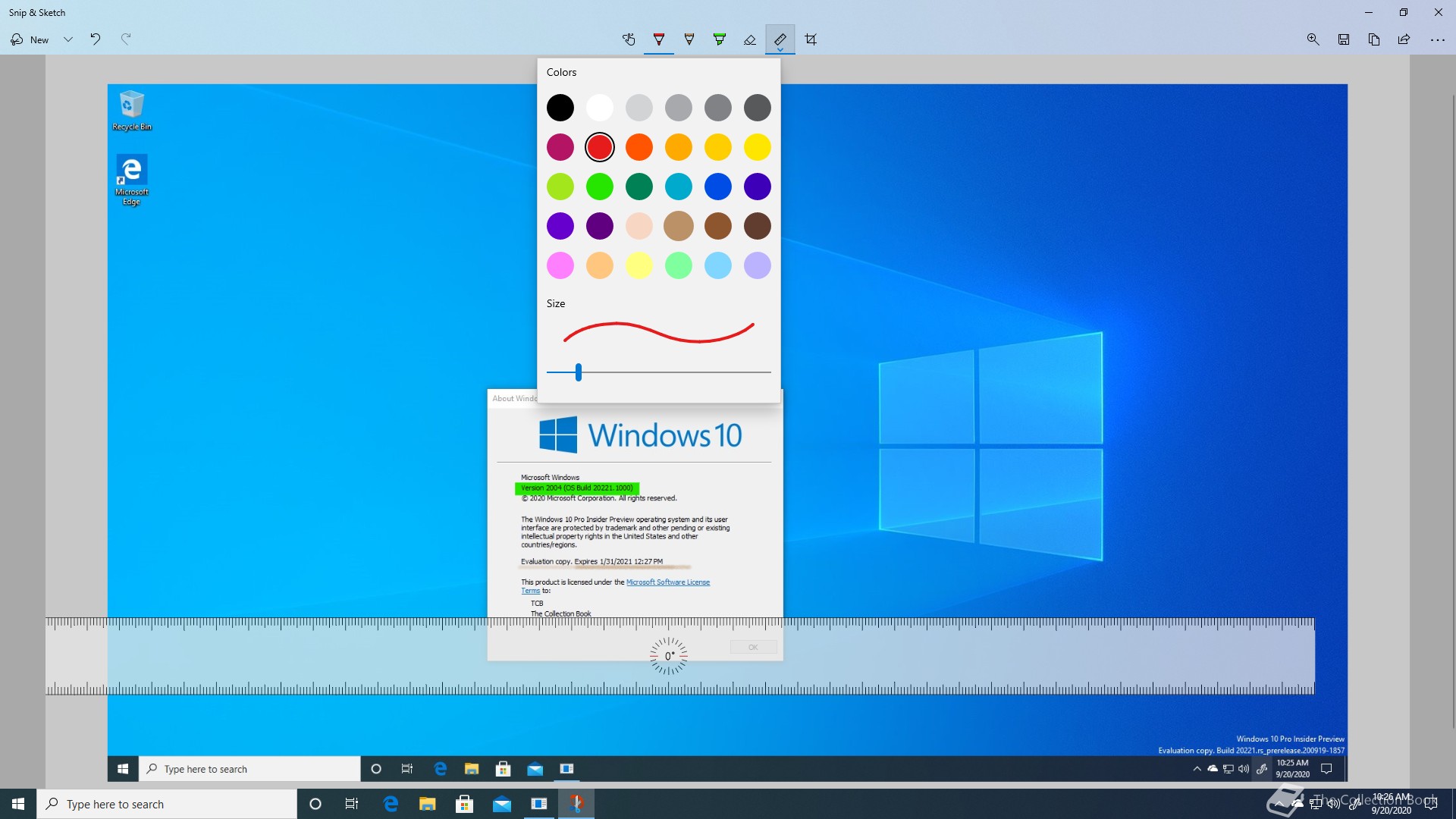Screen dimensions: 1456x819
Task: Select the green Highlighter tool
Action: click(720, 39)
